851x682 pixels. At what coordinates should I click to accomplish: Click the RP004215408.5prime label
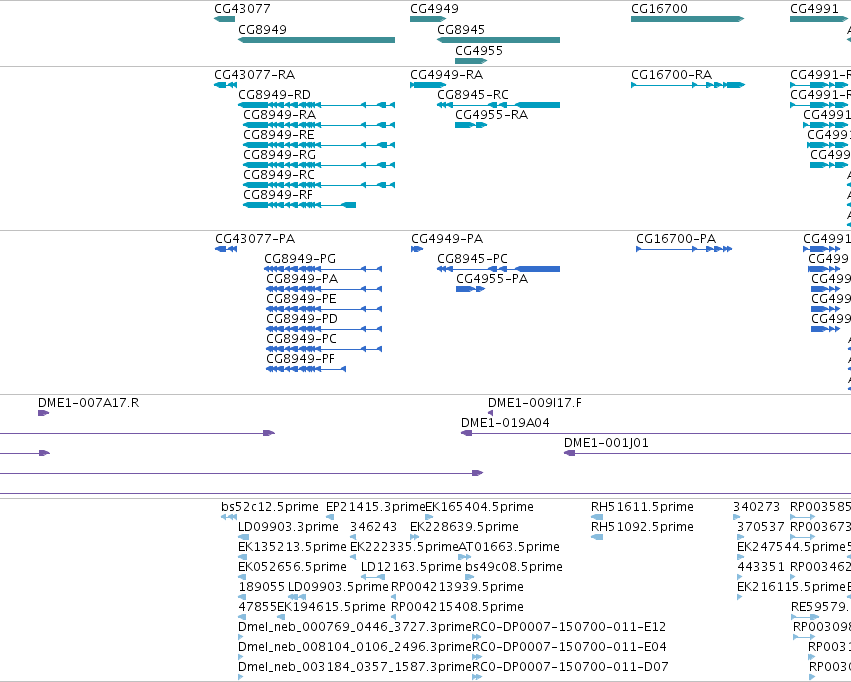pos(457,607)
